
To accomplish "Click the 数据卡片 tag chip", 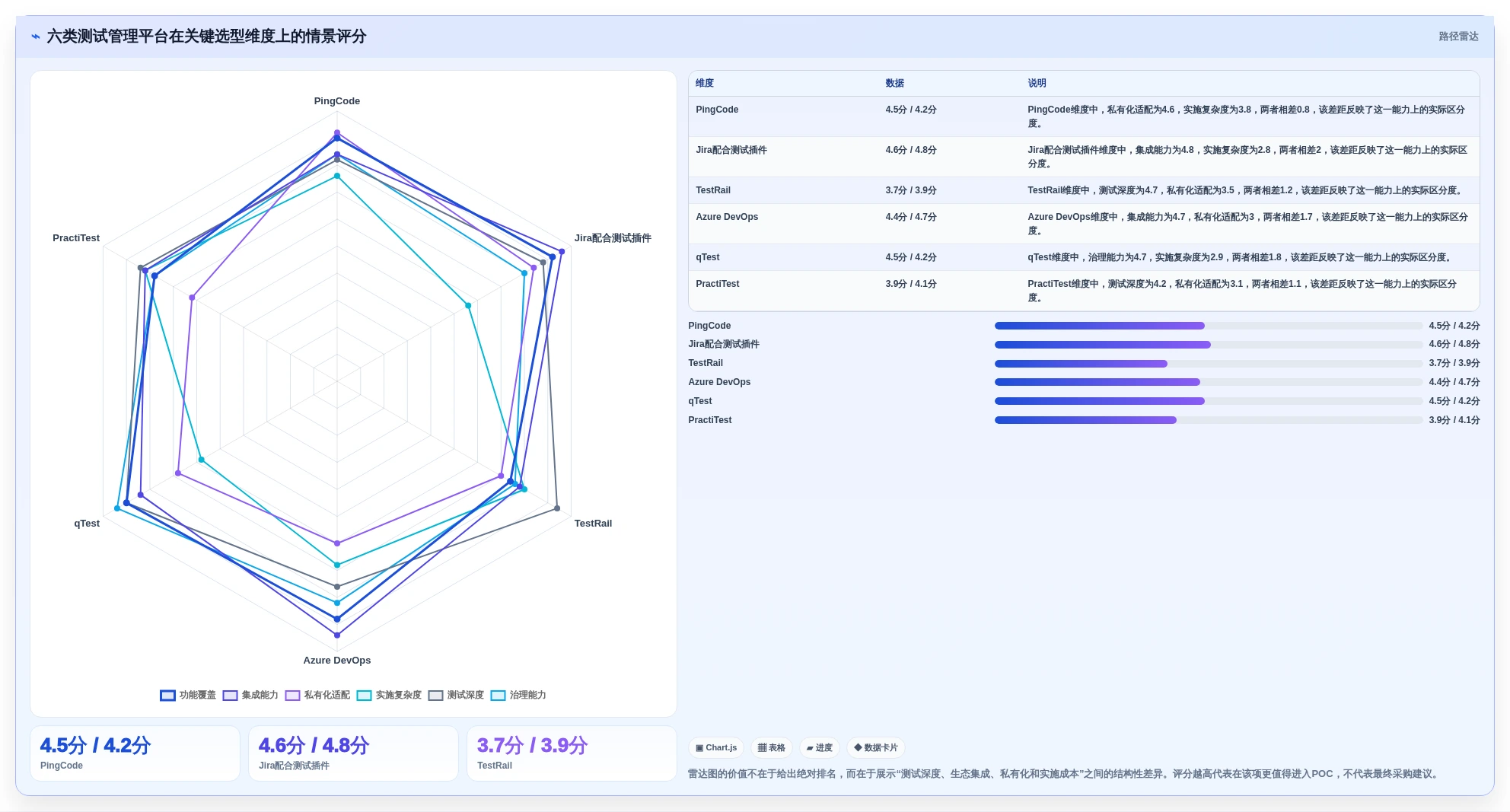I will tap(876, 747).
